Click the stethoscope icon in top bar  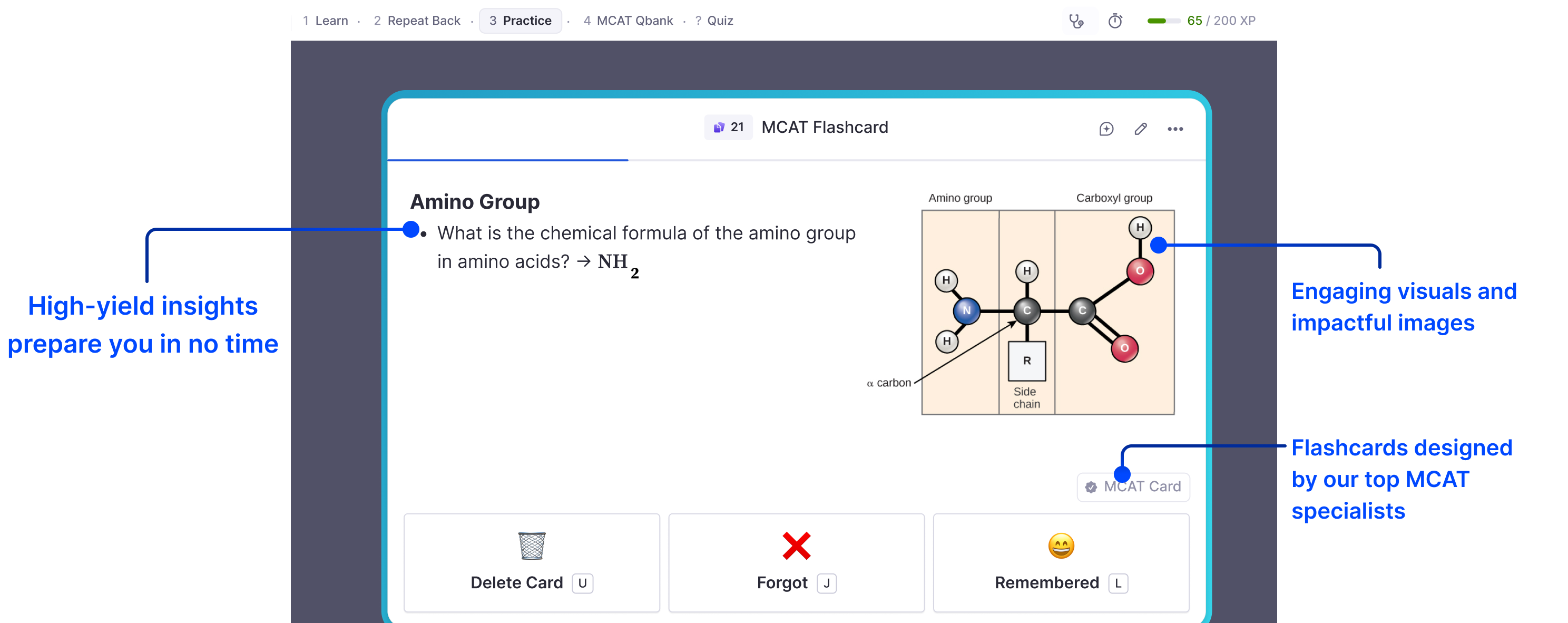pyautogui.click(x=1076, y=21)
